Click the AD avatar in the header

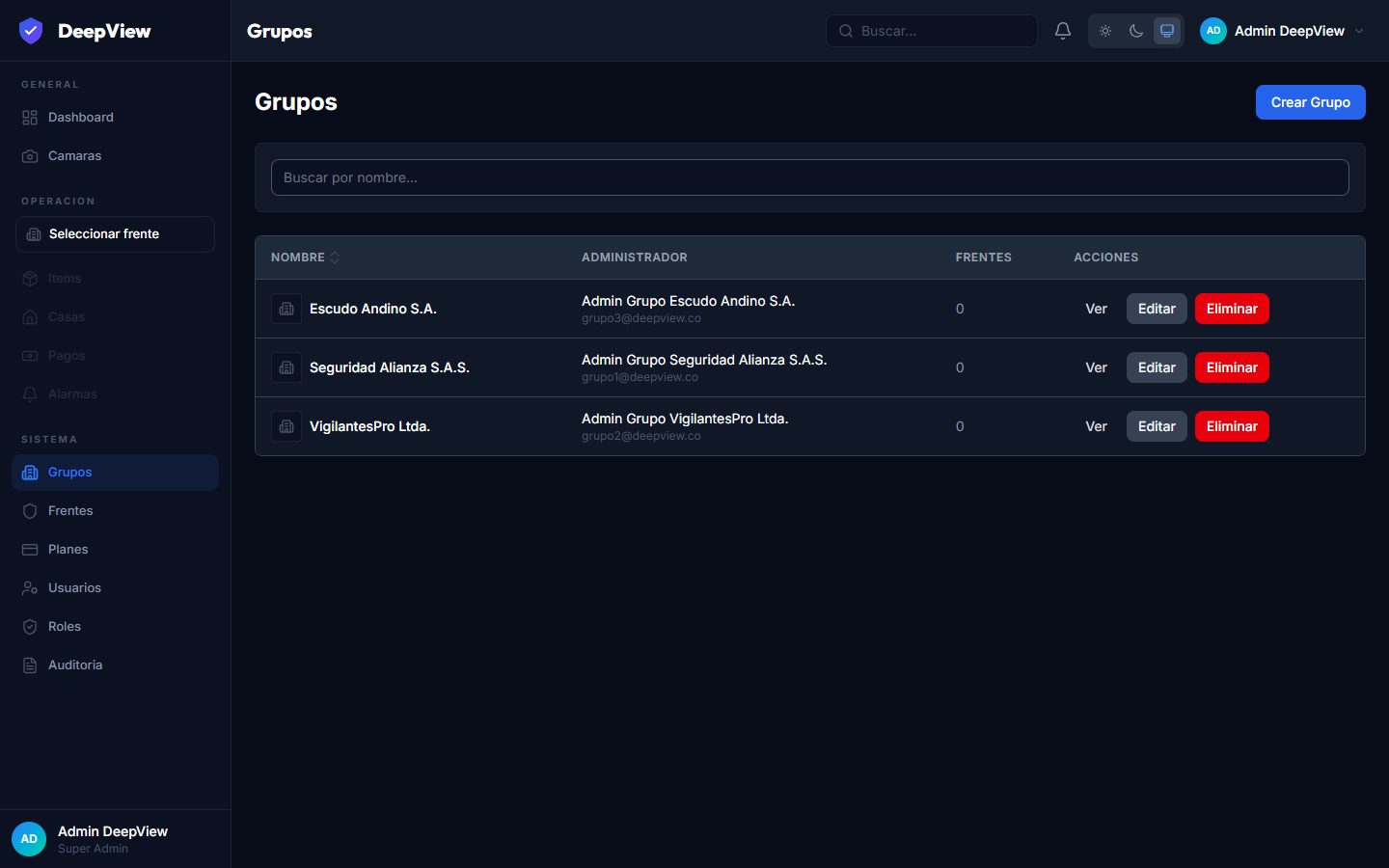tap(1213, 31)
